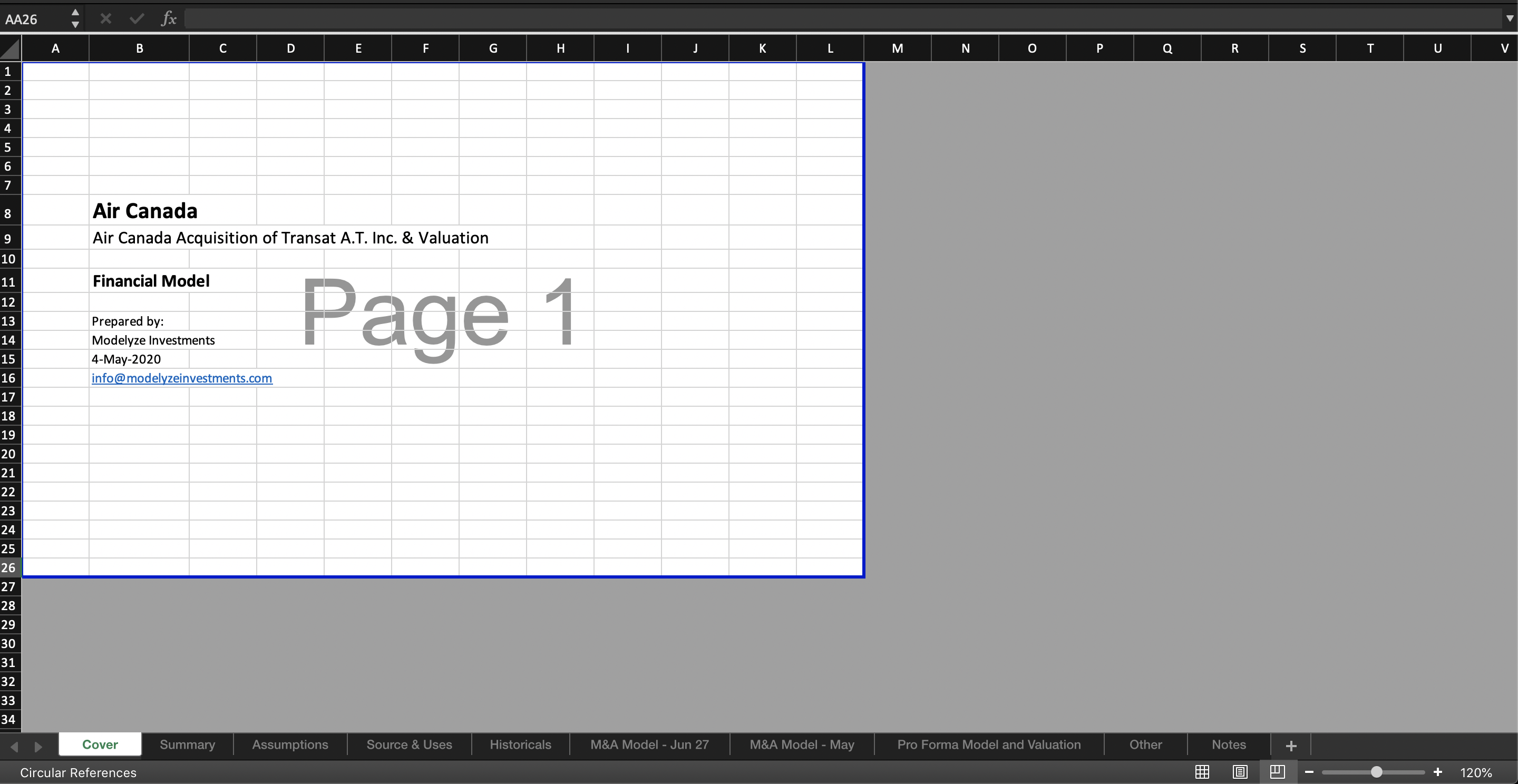Switch to Page Layout view icon
1518x784 pixels.
[x=1240, y=772]
